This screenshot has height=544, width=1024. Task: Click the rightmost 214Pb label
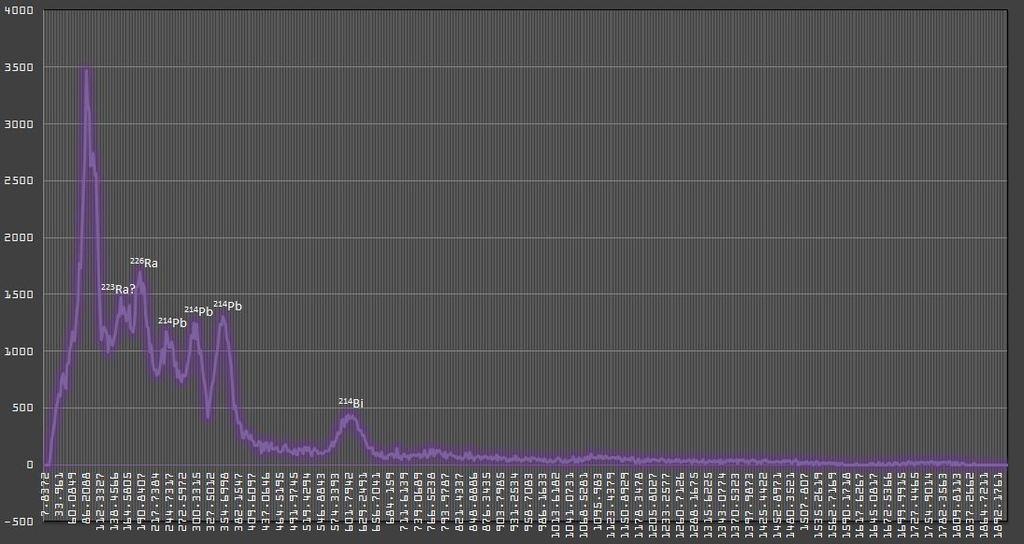coord(227,306)
